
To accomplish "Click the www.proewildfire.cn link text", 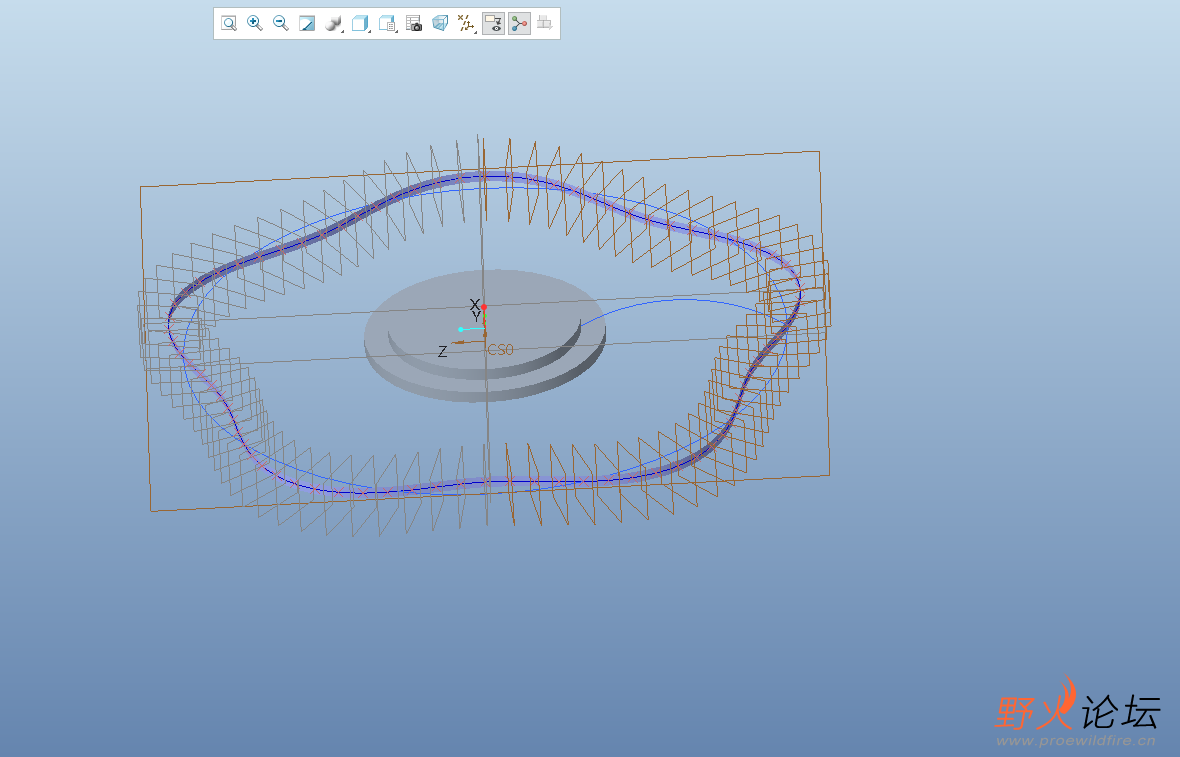I will [x=1075, y=741].
